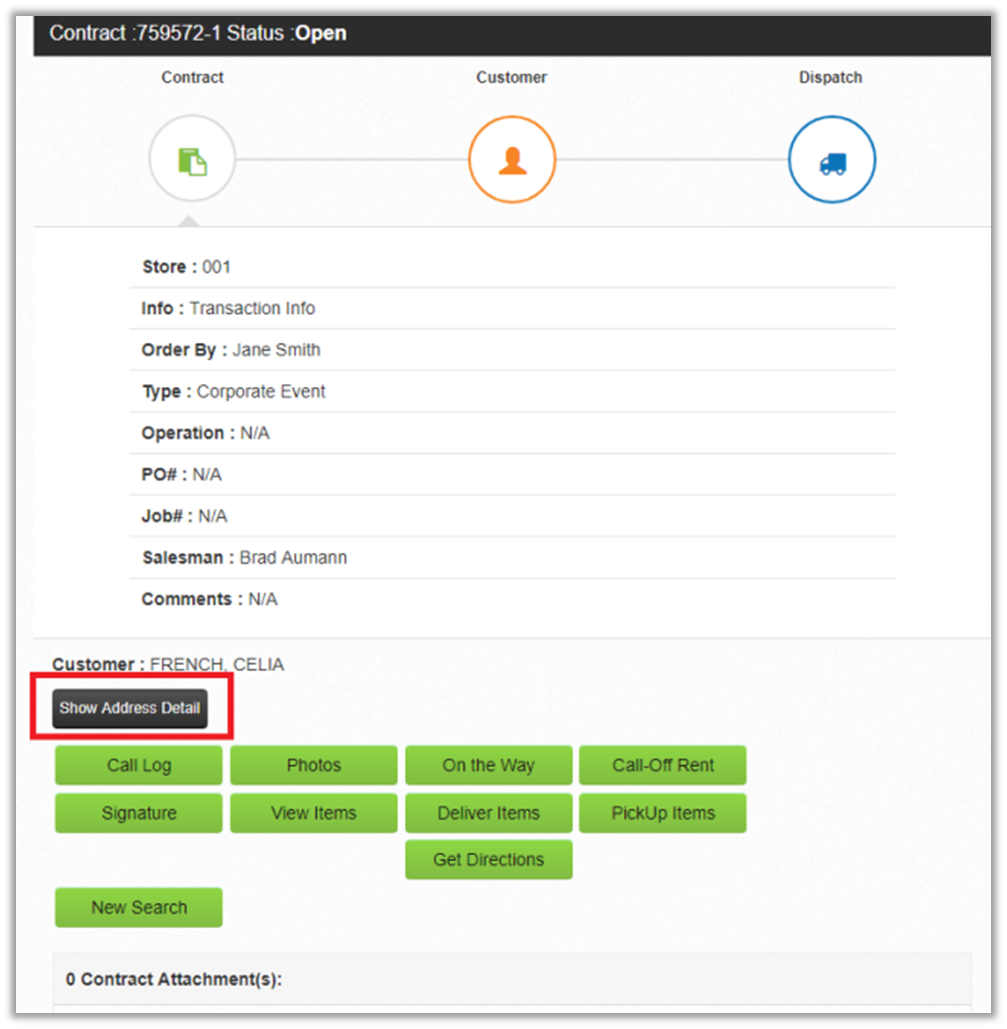Viewport: 1007px width, 1029px height.
Task: Open the Call Log
Action: pyautogui.click(x=139, y=766)
